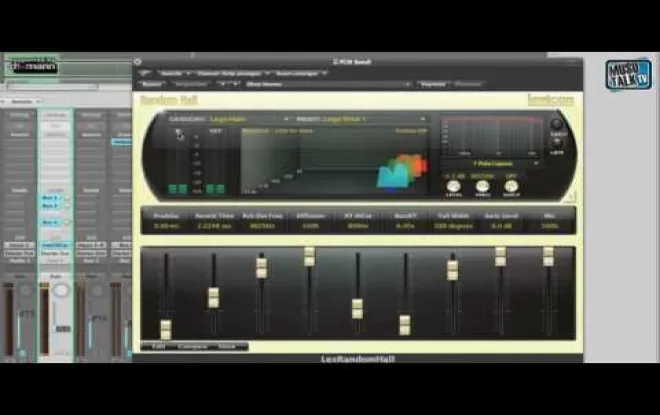The height and width of the screenshot is (415, 660).
Task: Click the Diffusion fader handle
Action: (x=309, y=256)
